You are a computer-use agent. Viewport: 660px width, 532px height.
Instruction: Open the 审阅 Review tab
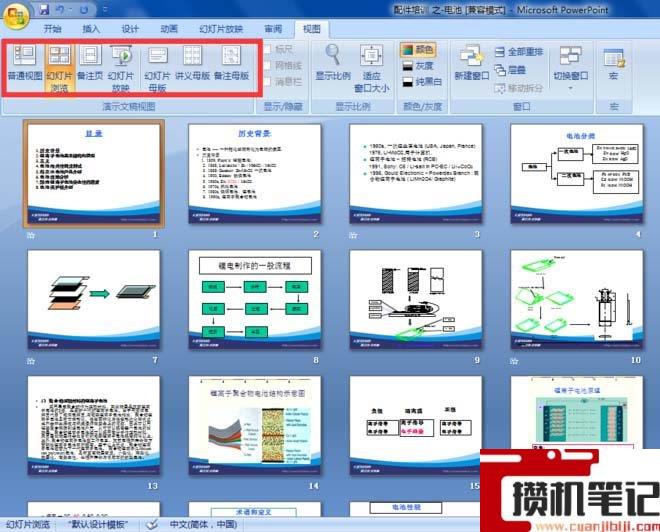pyautogui.click(x=273, y=29)
